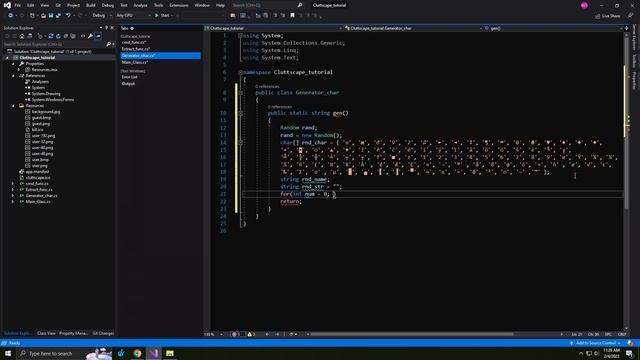Switch to Git Changes tab
The image size is (640, 360).
[x=103, y=333]
